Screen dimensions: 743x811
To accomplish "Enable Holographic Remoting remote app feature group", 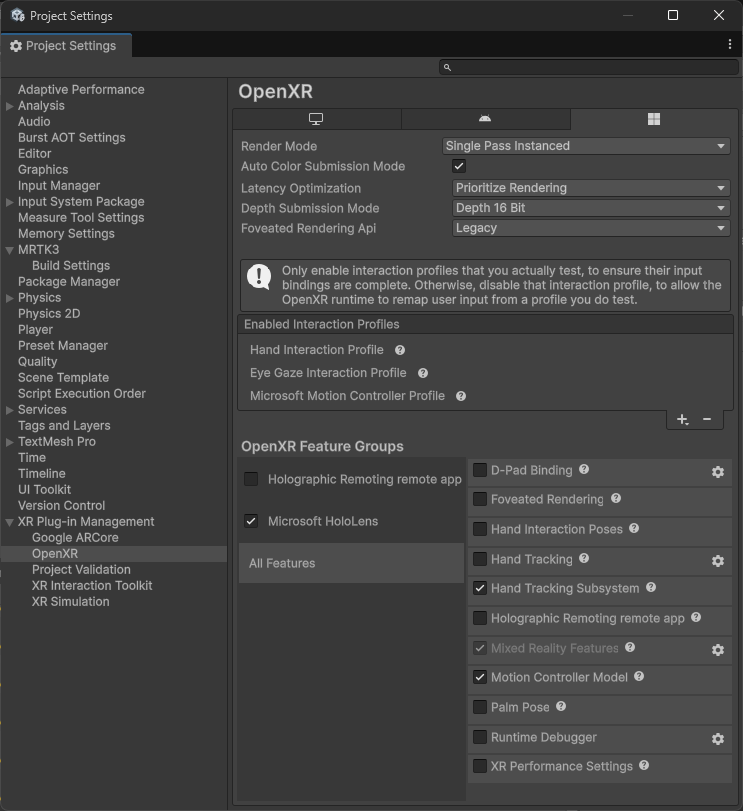I will pyautogui.click(x=251, y=480).
